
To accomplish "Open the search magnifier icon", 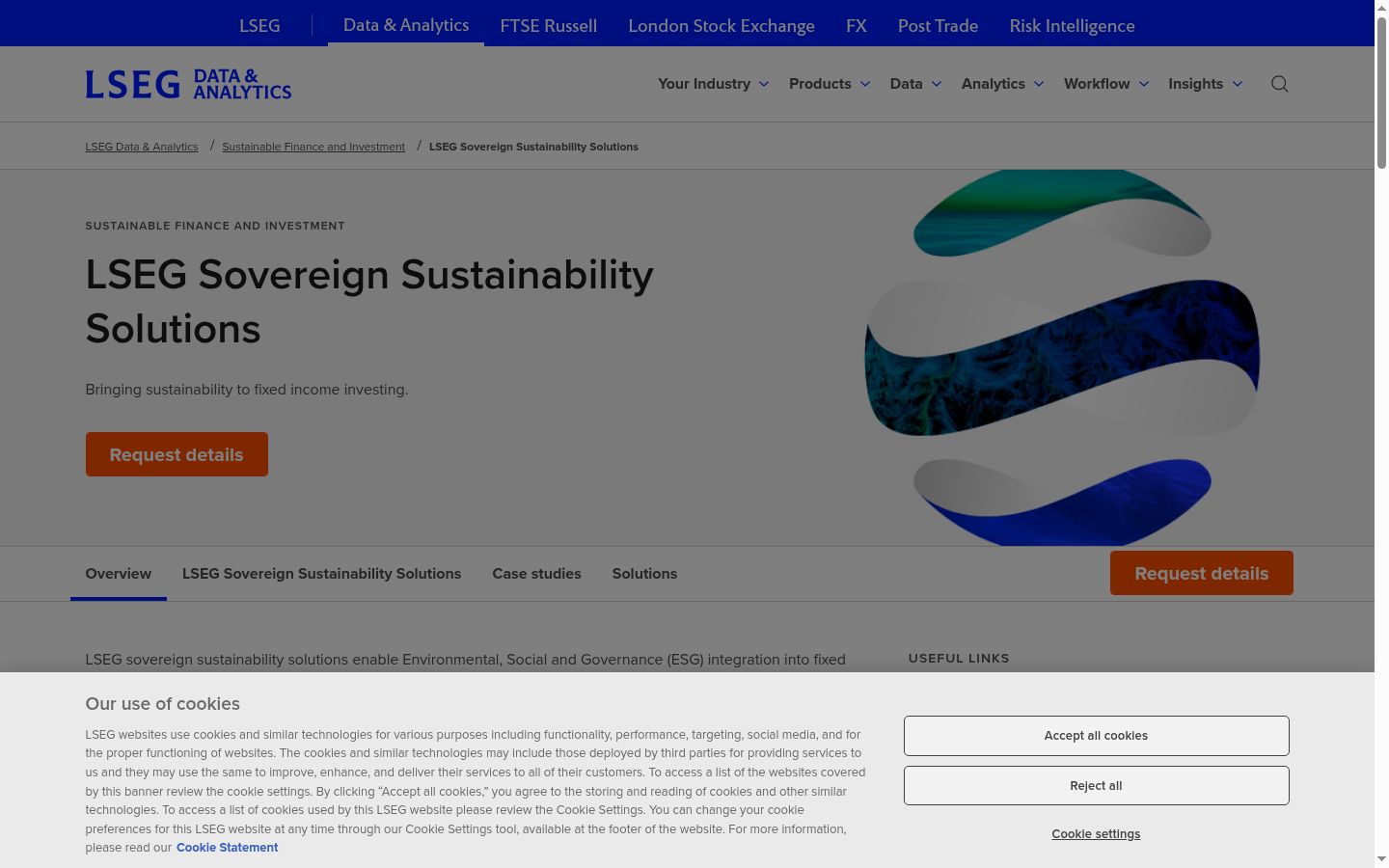I will click(x=1279, y=84).
